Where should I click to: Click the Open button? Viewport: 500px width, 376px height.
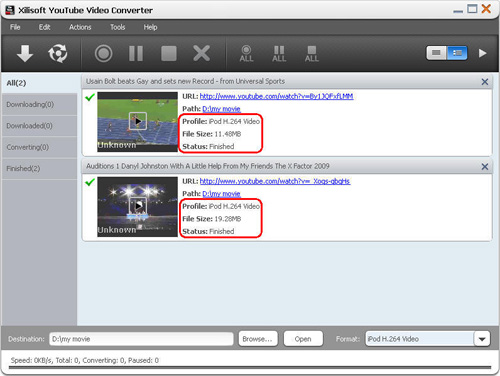pyautogui.click(x=303, y=339)
